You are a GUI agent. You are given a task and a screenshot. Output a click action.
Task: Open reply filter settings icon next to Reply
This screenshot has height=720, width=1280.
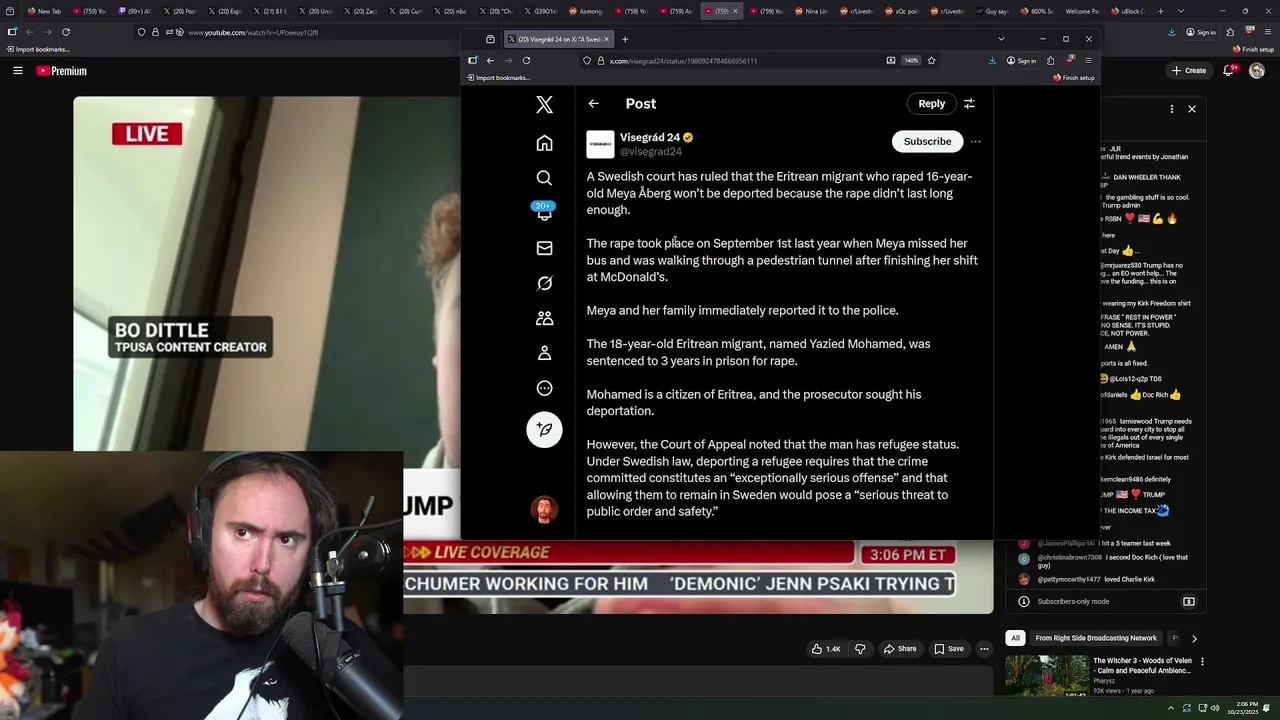click(969, 104)
